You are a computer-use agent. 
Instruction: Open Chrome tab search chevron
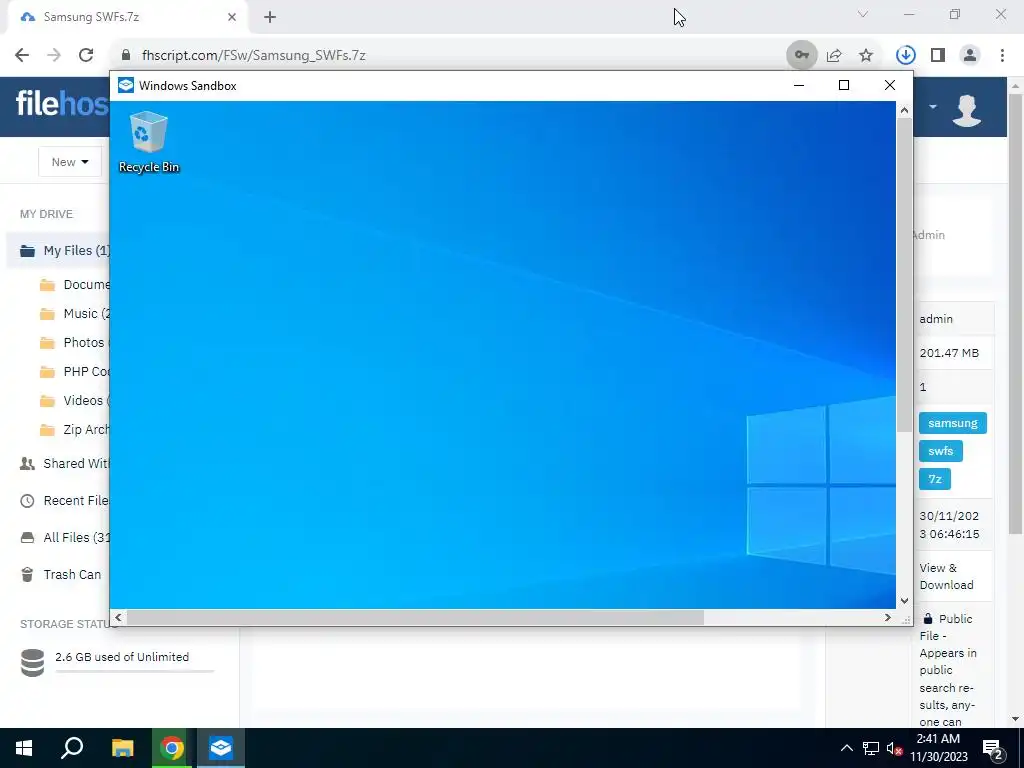coord(863,14)
